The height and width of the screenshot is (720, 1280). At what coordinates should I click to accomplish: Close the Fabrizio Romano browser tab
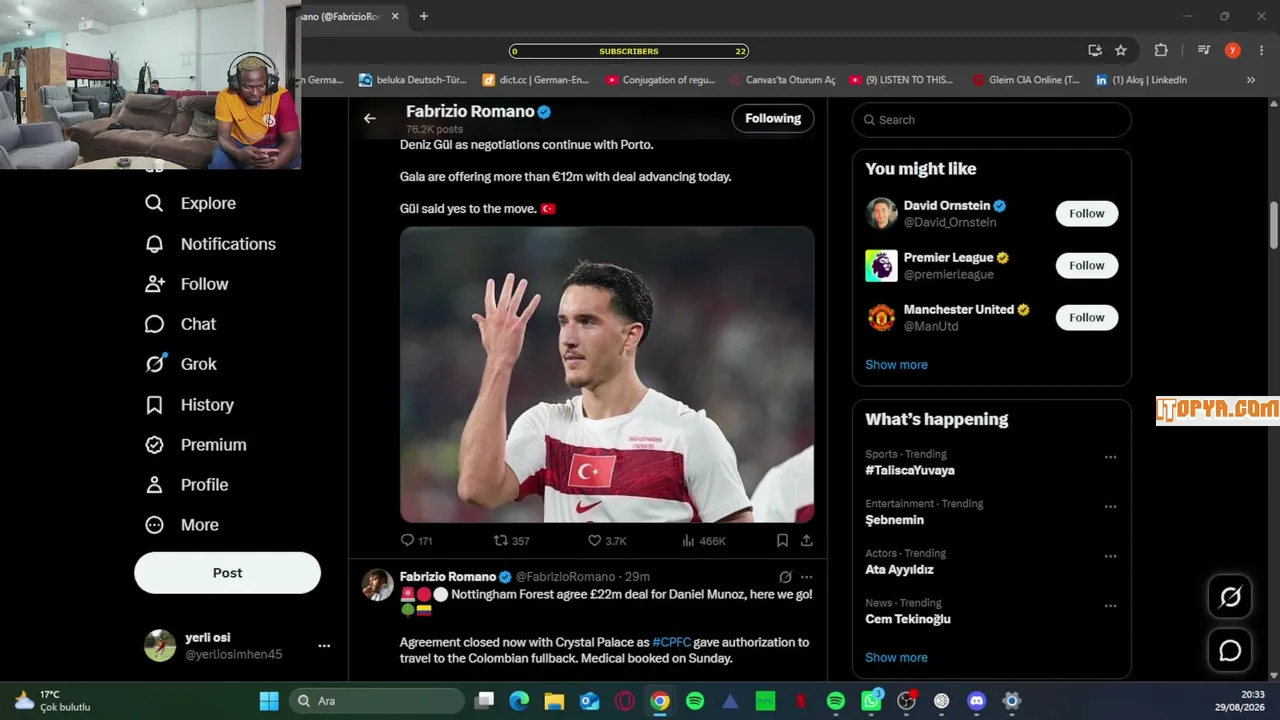tap(395, 16)
